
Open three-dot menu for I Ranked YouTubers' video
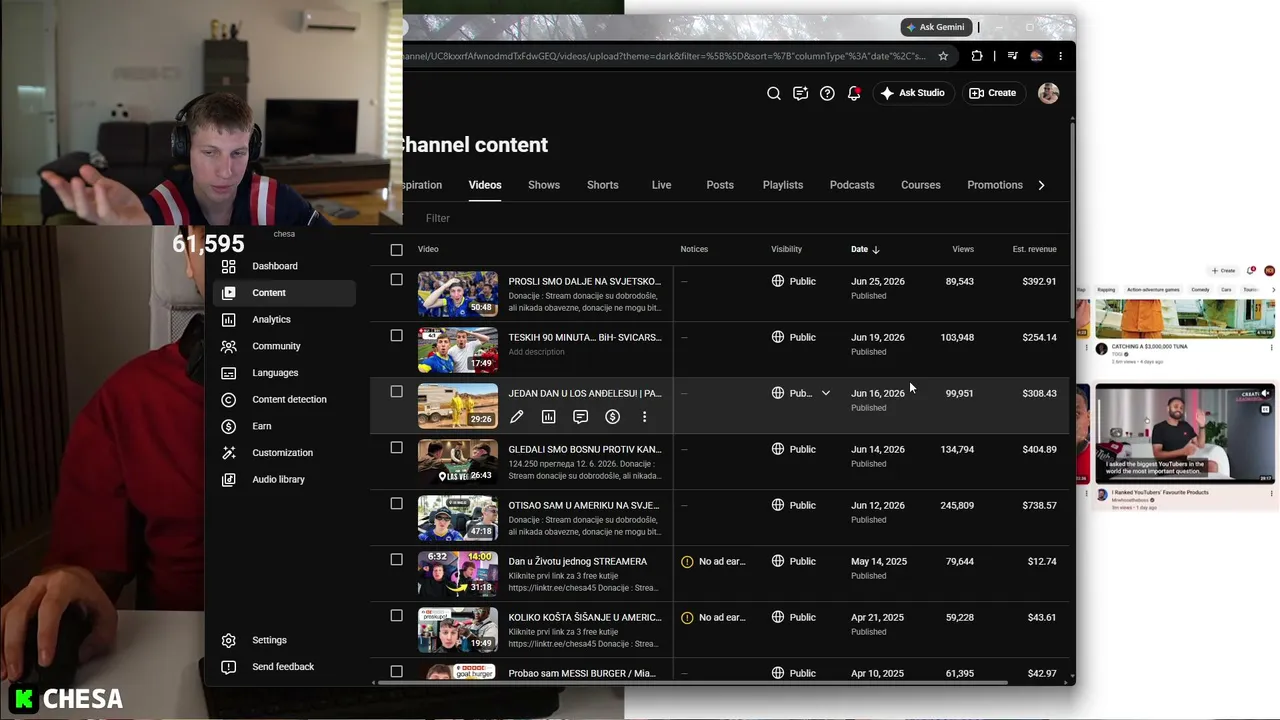point(1272,494)
